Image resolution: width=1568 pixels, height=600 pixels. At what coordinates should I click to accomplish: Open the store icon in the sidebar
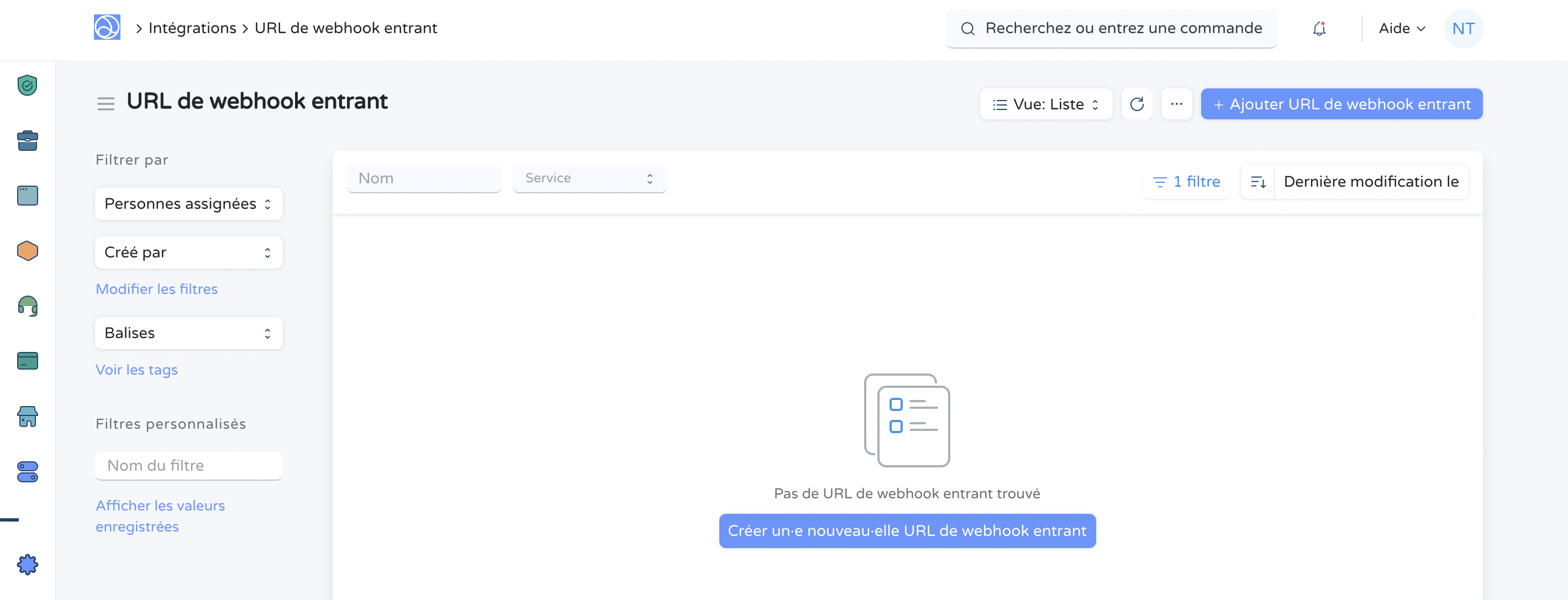(x=27, y=416)
